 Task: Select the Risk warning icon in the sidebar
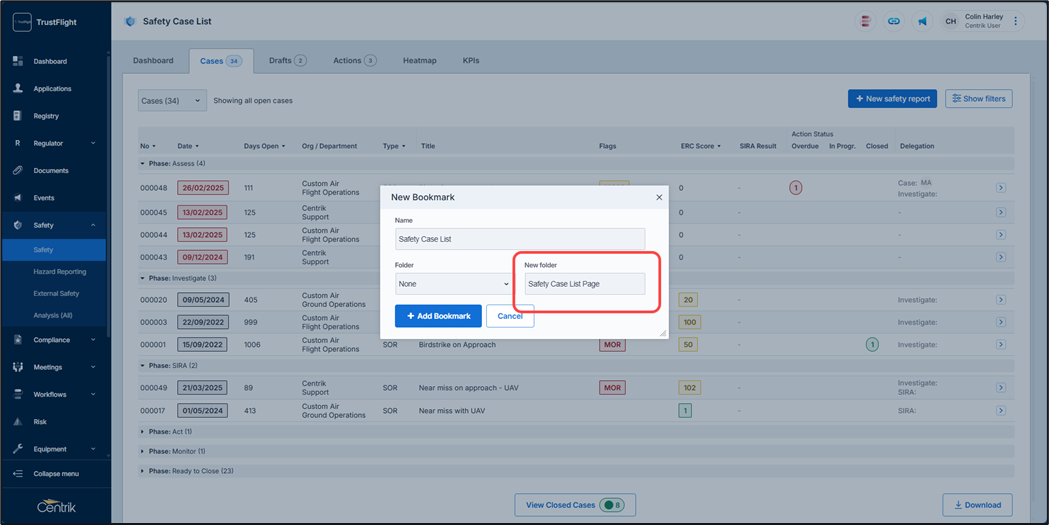point(18,422)
